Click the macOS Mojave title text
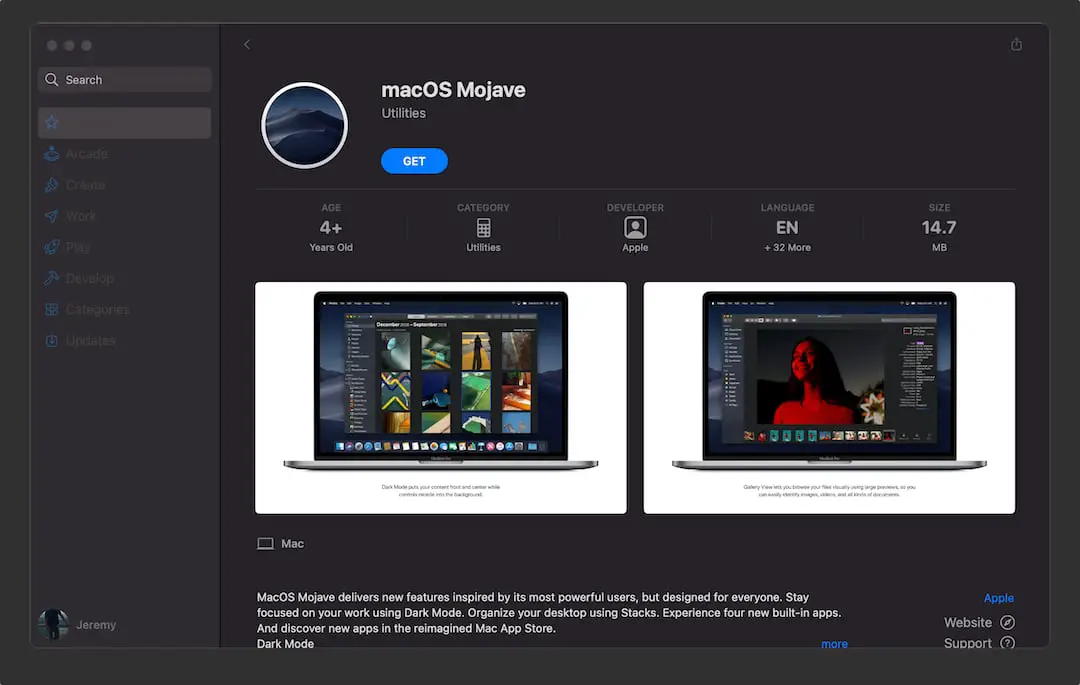1080x685 pixels. coord(453,90)
